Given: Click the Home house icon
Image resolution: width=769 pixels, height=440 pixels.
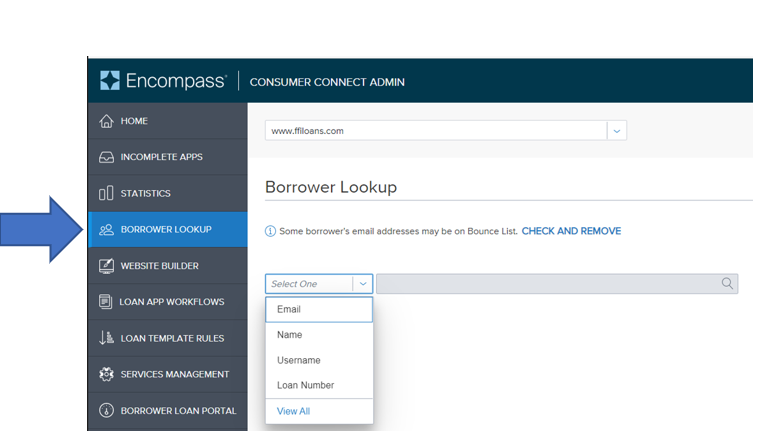Looking at the screenshot, I should pyautogui.click(x=106, y=121).
